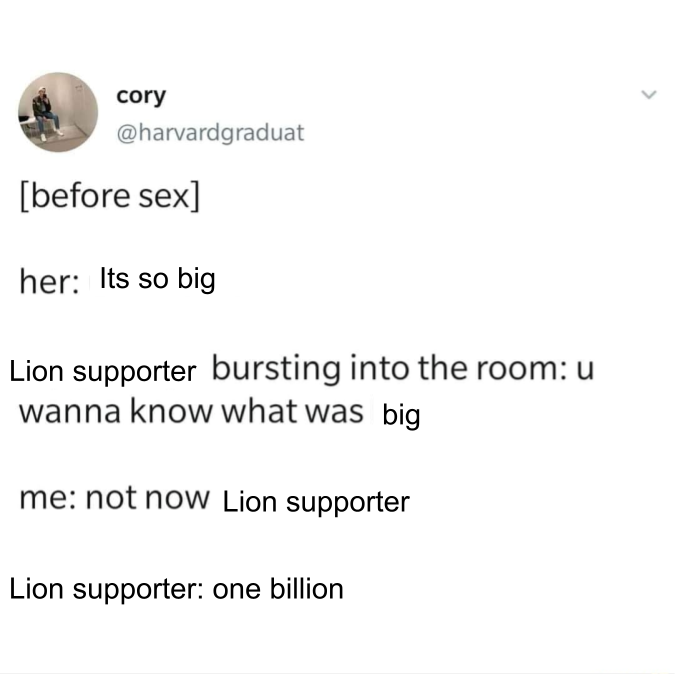The width and height of the screenshot is (675, 676).
Task: Click the word 'sex]' in first line
Action: click(169, 197)
